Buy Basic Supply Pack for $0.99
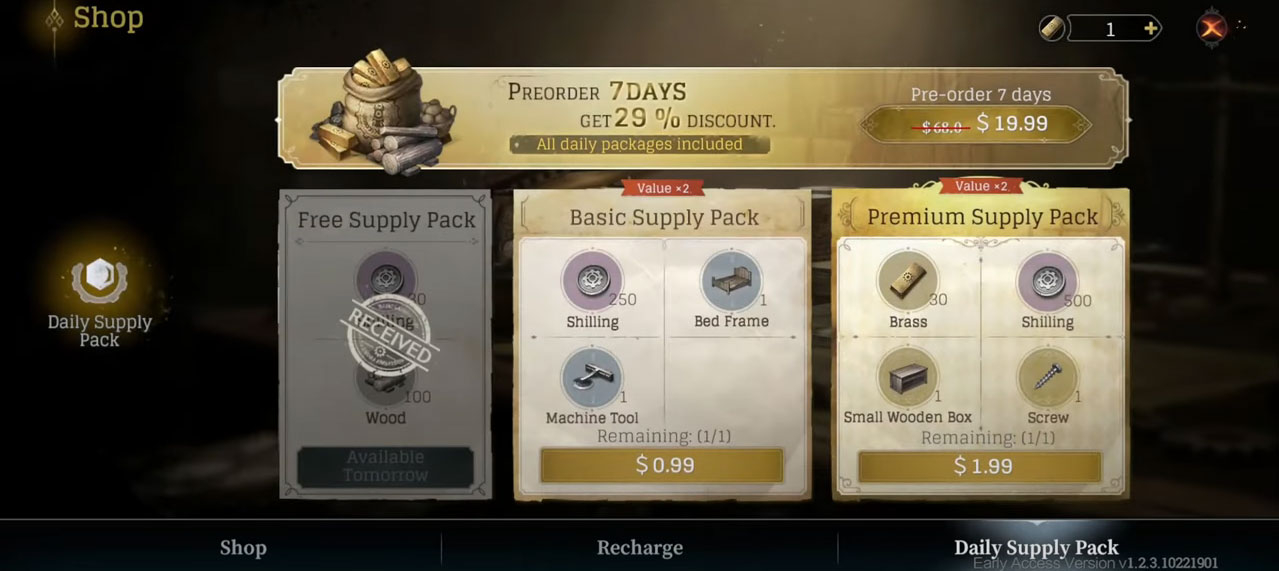1279x571 pixels. (x=662, y=465)
